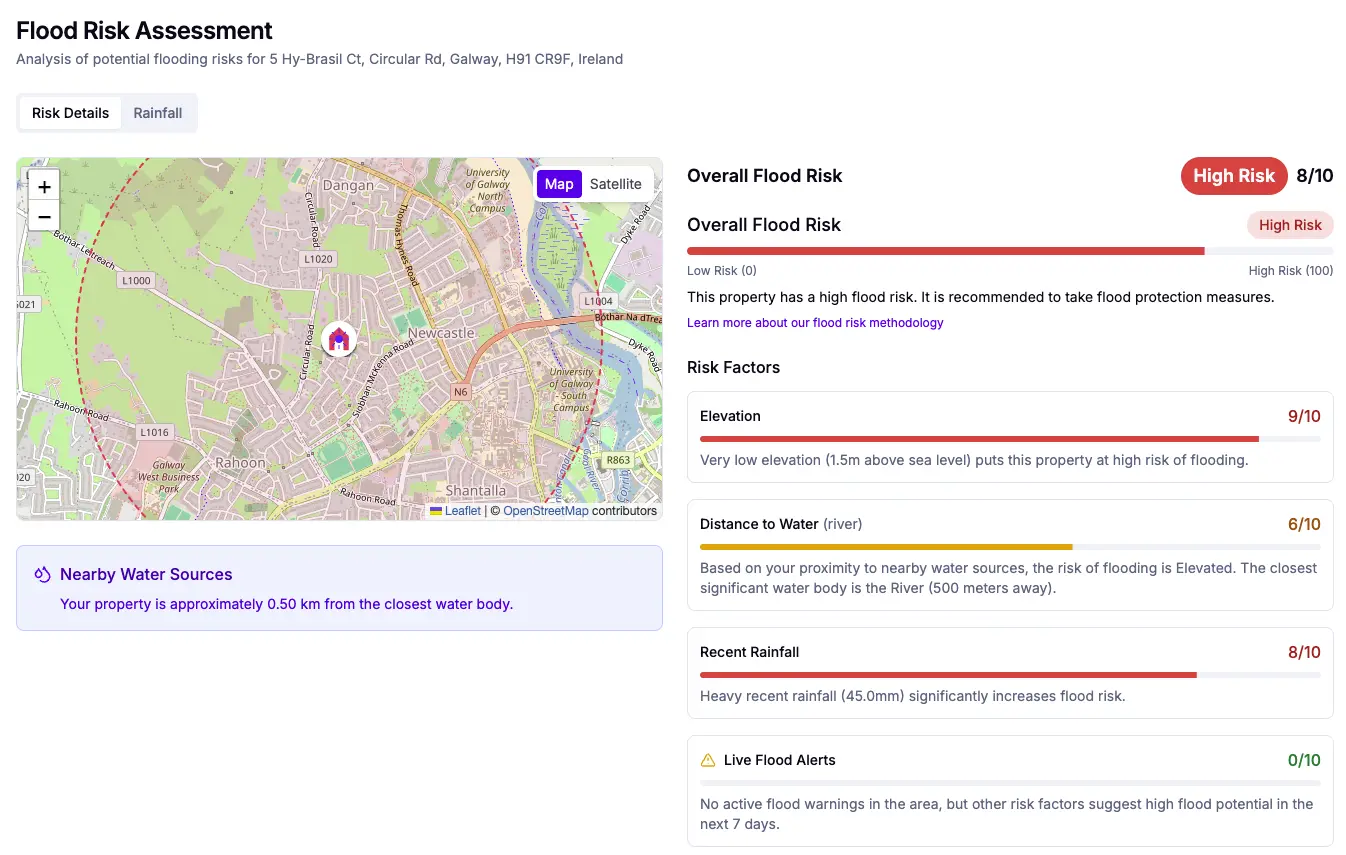The width and height of the screenshot is (1346, 855).
Task: Click the water droplet icon beside Nearby Water Sources
Action: coord(41,574)
